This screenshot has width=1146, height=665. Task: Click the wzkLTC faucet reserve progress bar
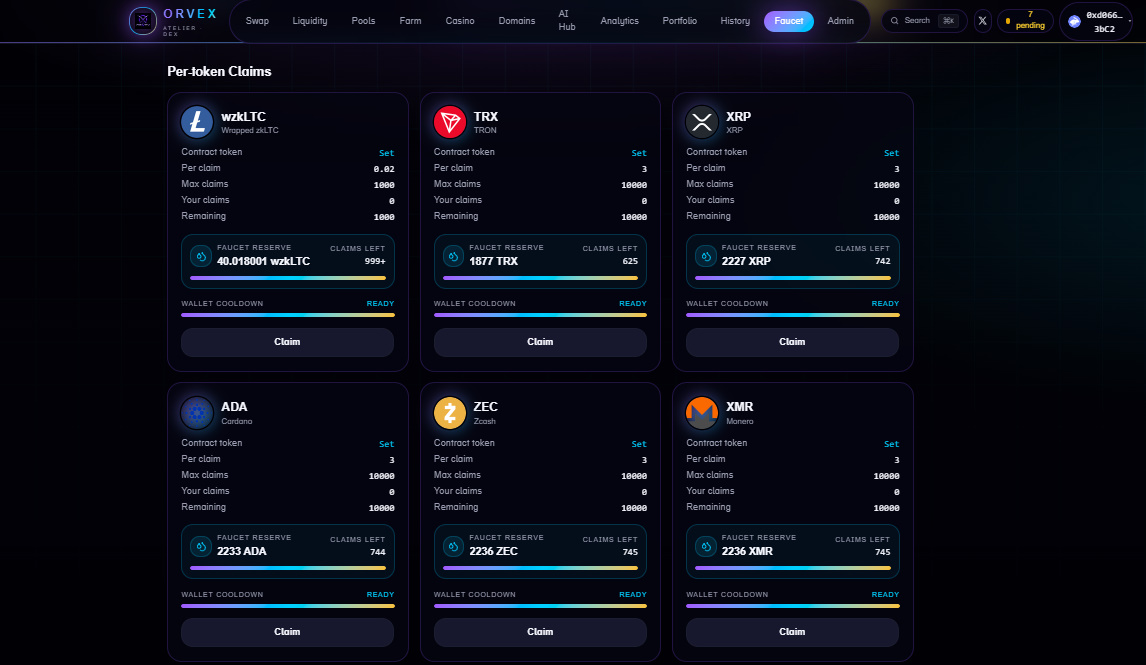(x=288, y=278)
